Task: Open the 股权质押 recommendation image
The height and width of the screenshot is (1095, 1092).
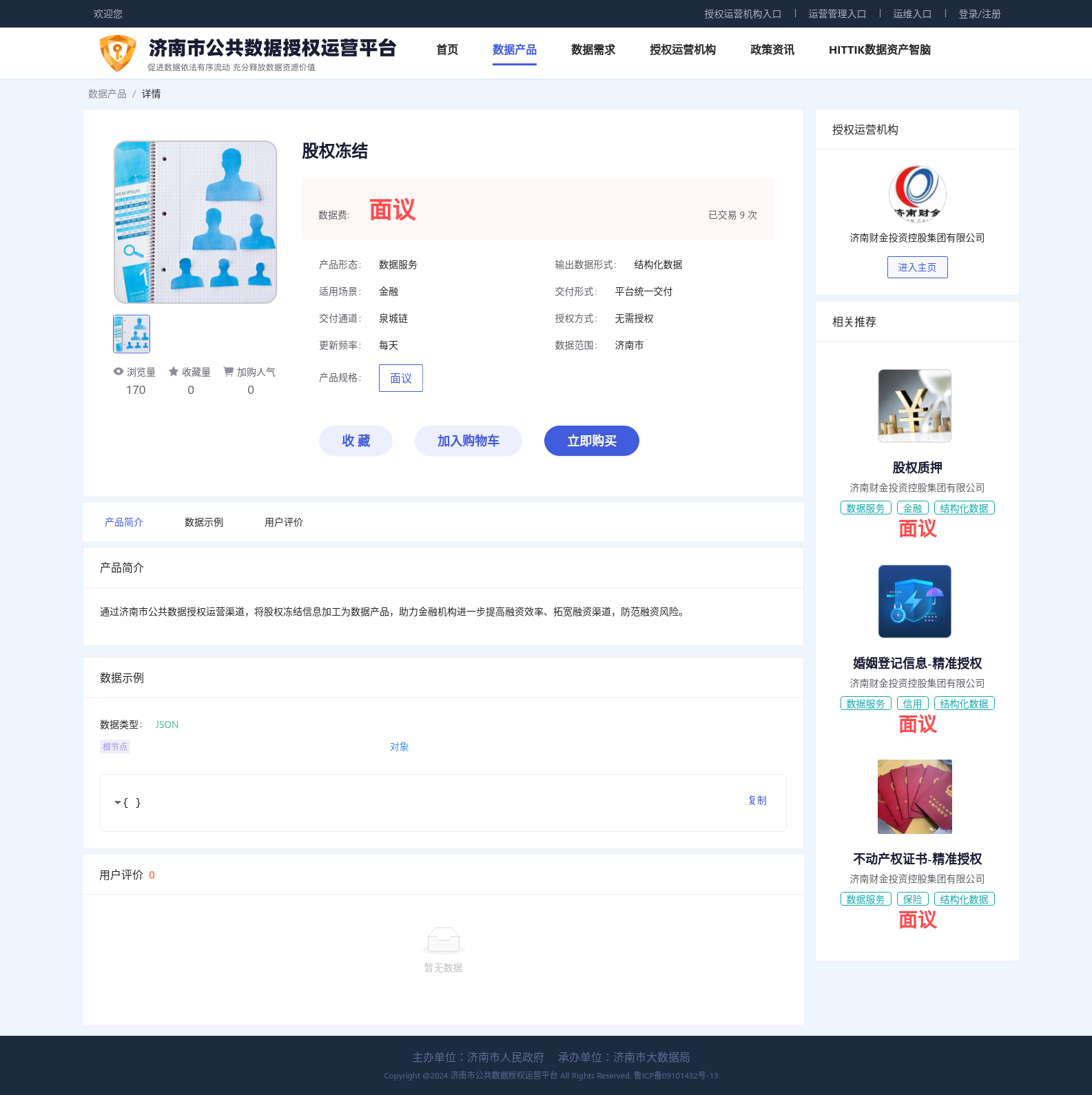Action: (x=915, y=406)
